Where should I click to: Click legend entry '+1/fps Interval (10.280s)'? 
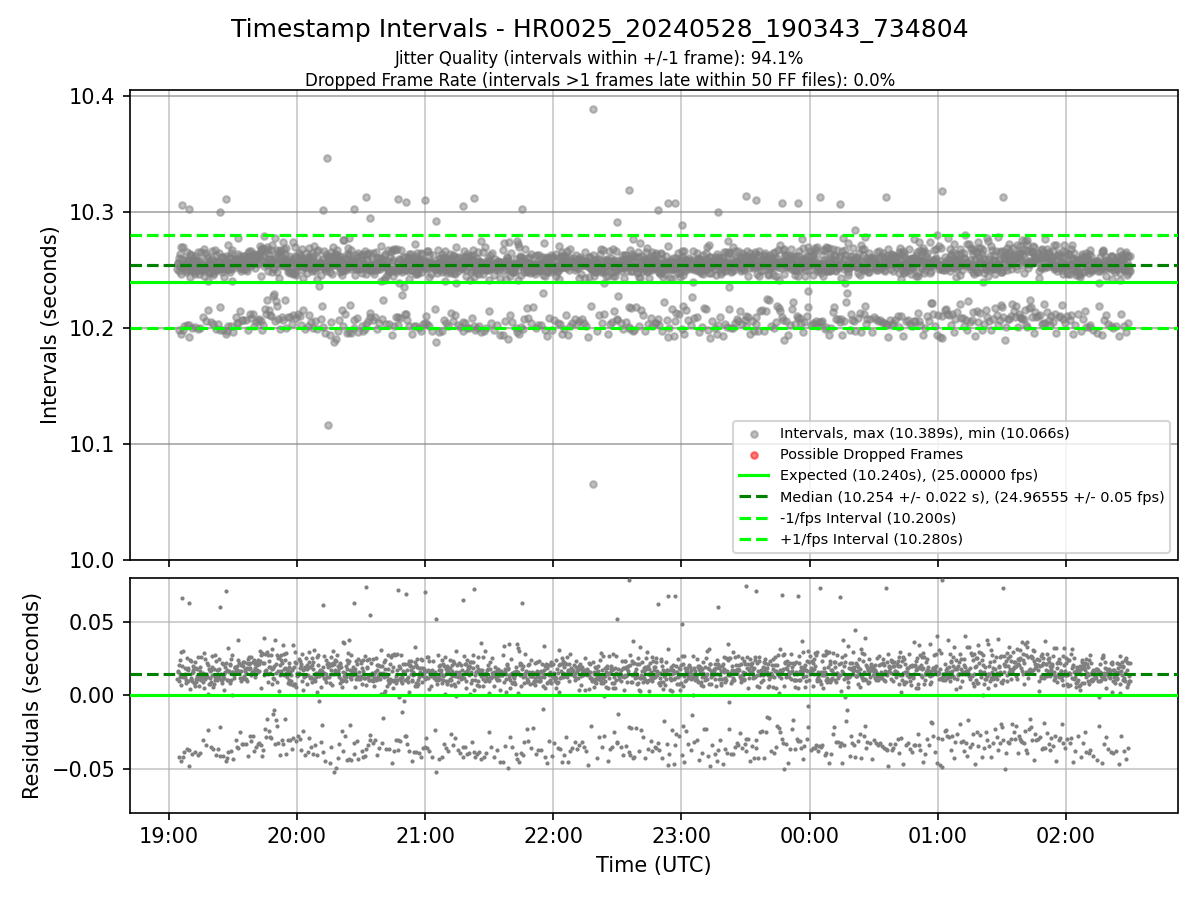pyautogui.click(x=871, y=539)
